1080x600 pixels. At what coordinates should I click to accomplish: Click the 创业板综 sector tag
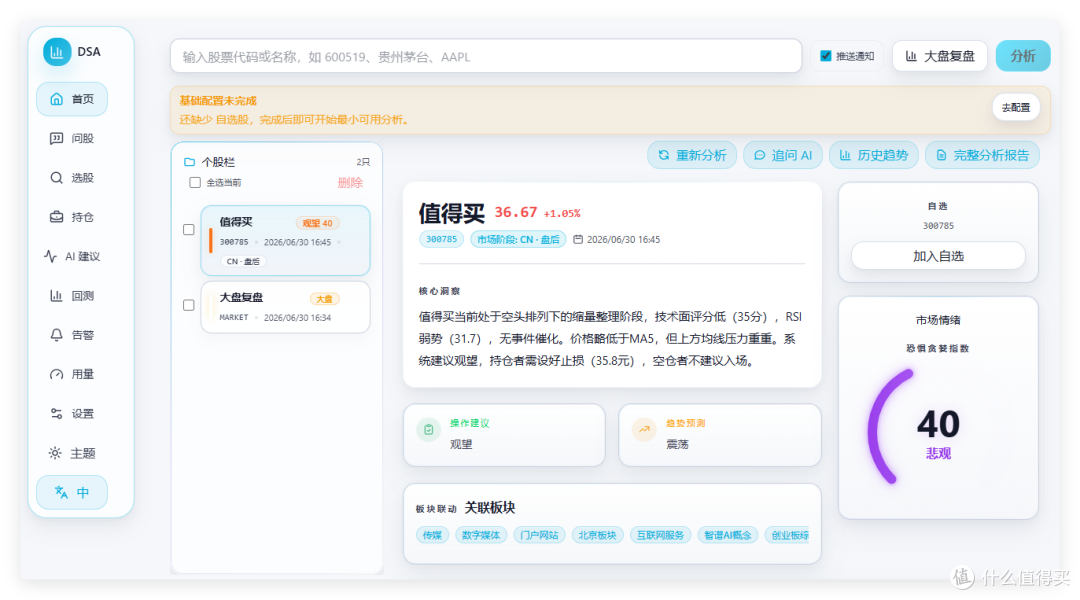(x=787, y=535)
